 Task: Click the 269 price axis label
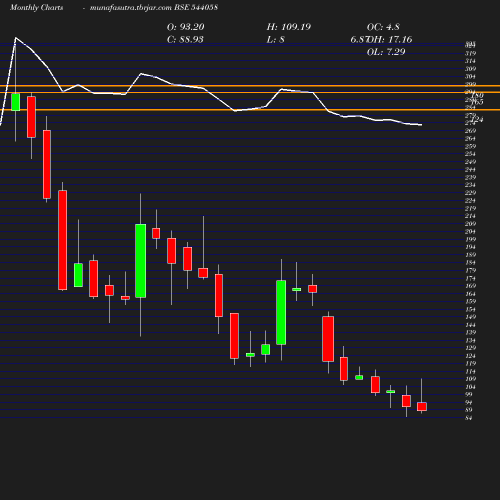470,131
